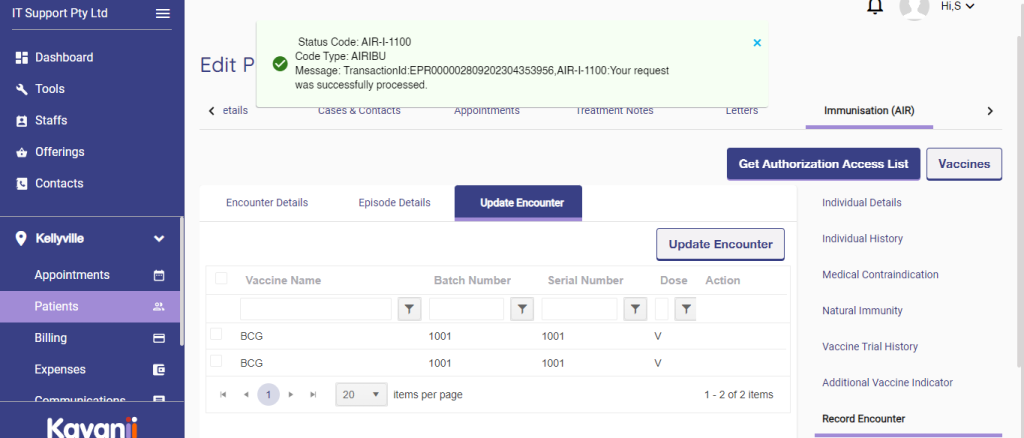
Task: Click the Vaccine Name filter icon
Action: (x=410, y=310)
